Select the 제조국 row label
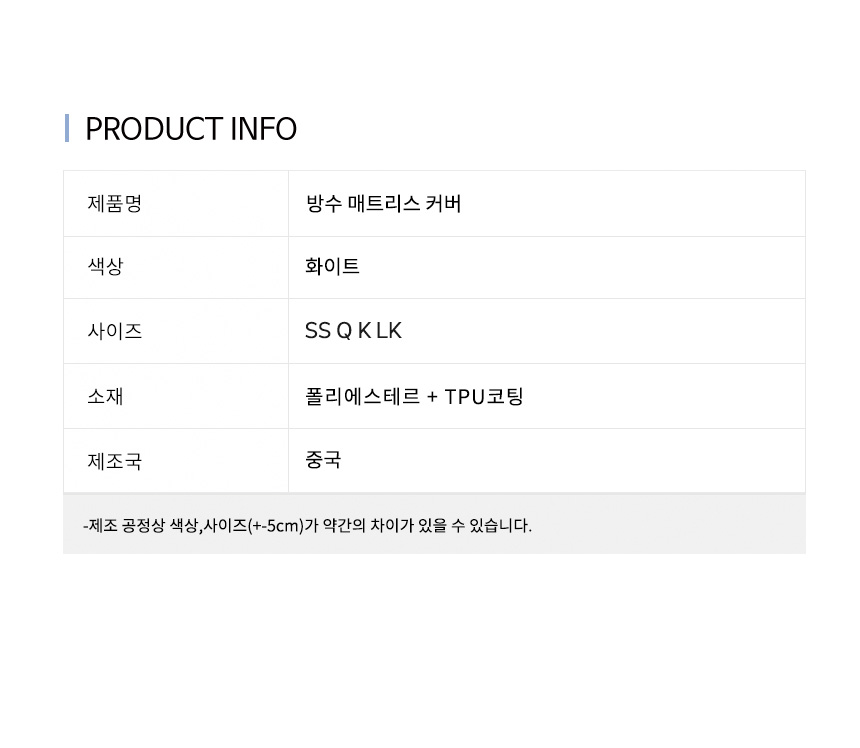 pyautogui.click(x=115, y=462)
